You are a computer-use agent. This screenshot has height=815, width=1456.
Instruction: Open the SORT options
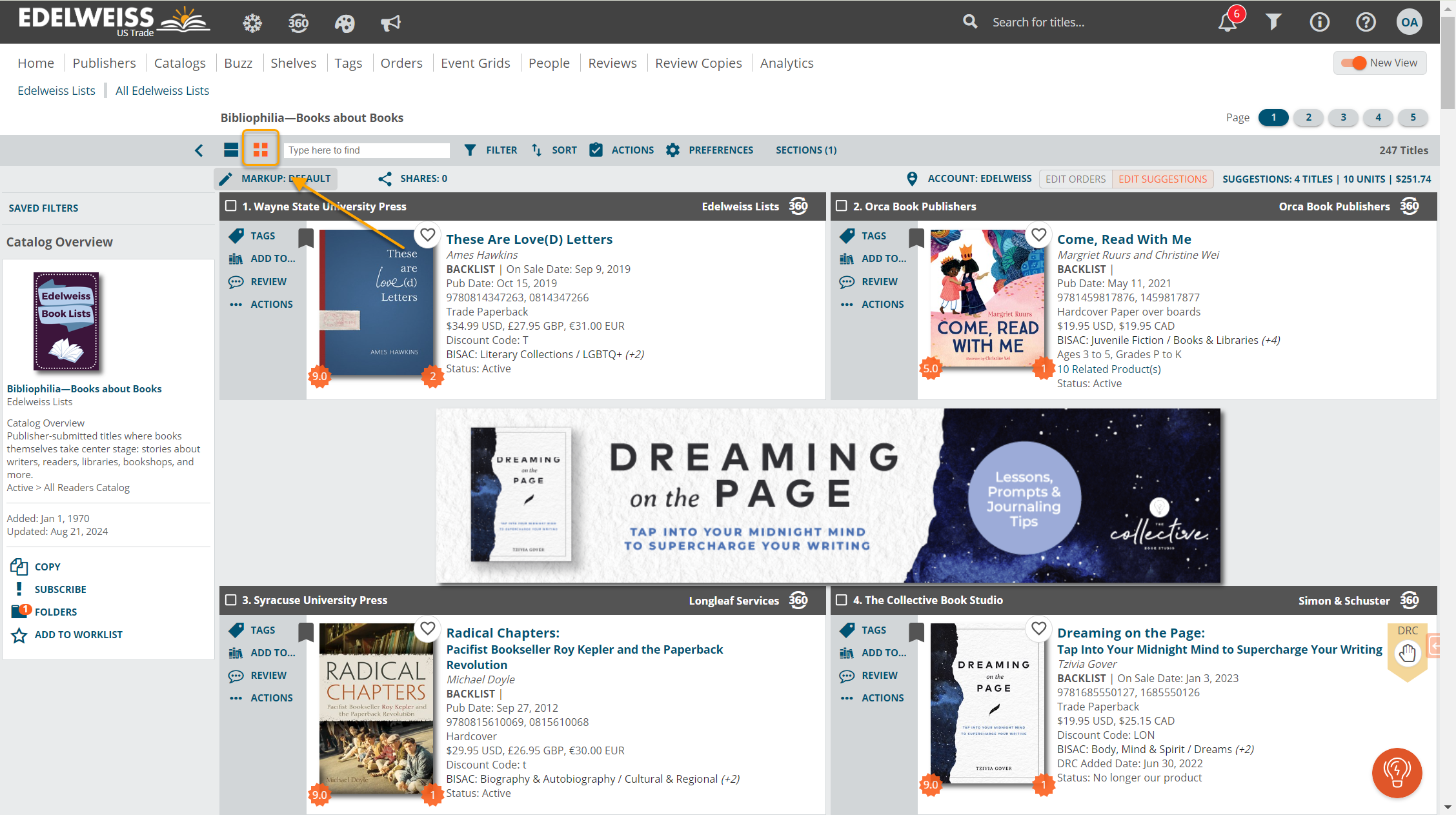tap(554, 150)
